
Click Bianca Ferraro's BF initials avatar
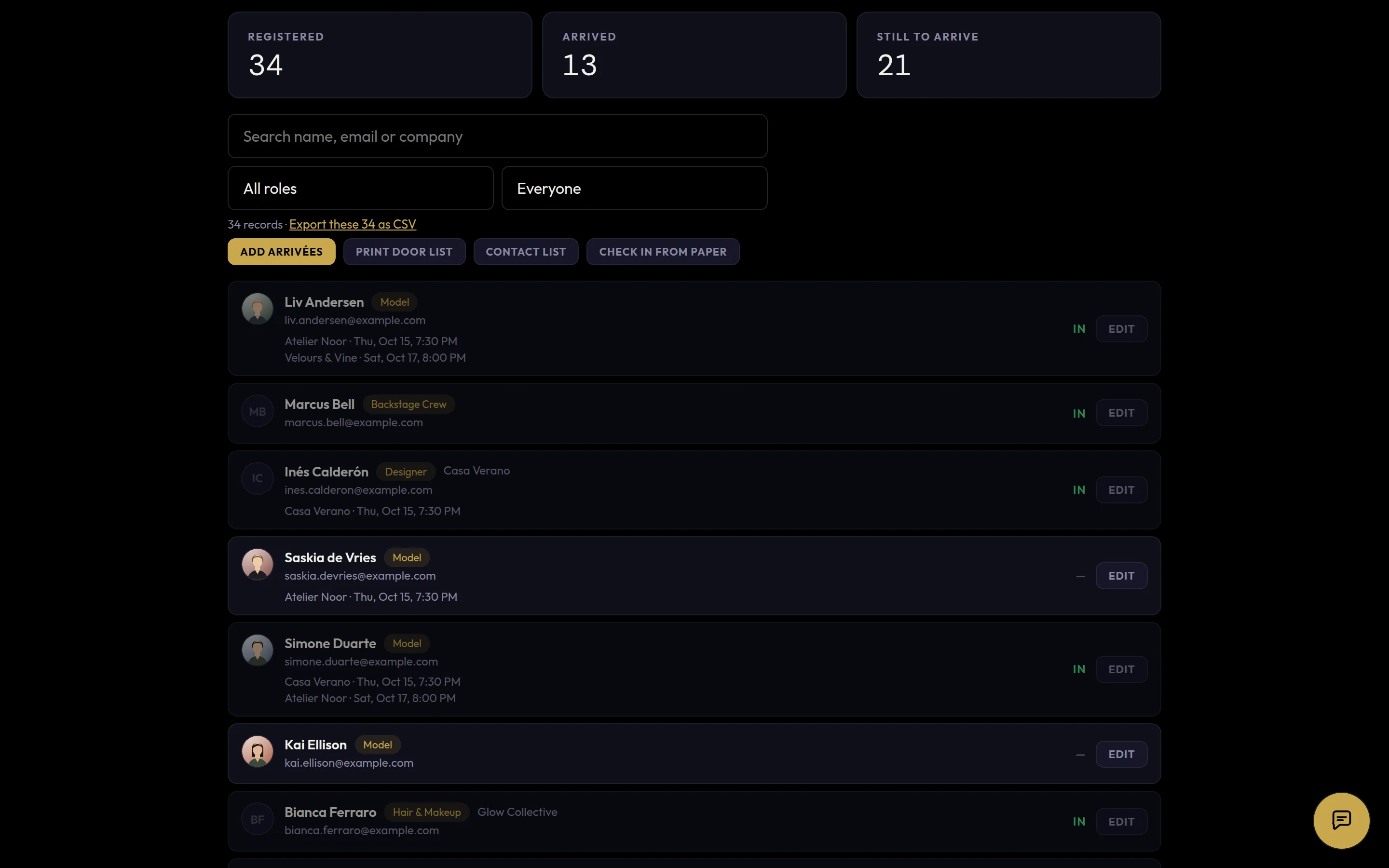click(x=257, y=819)
